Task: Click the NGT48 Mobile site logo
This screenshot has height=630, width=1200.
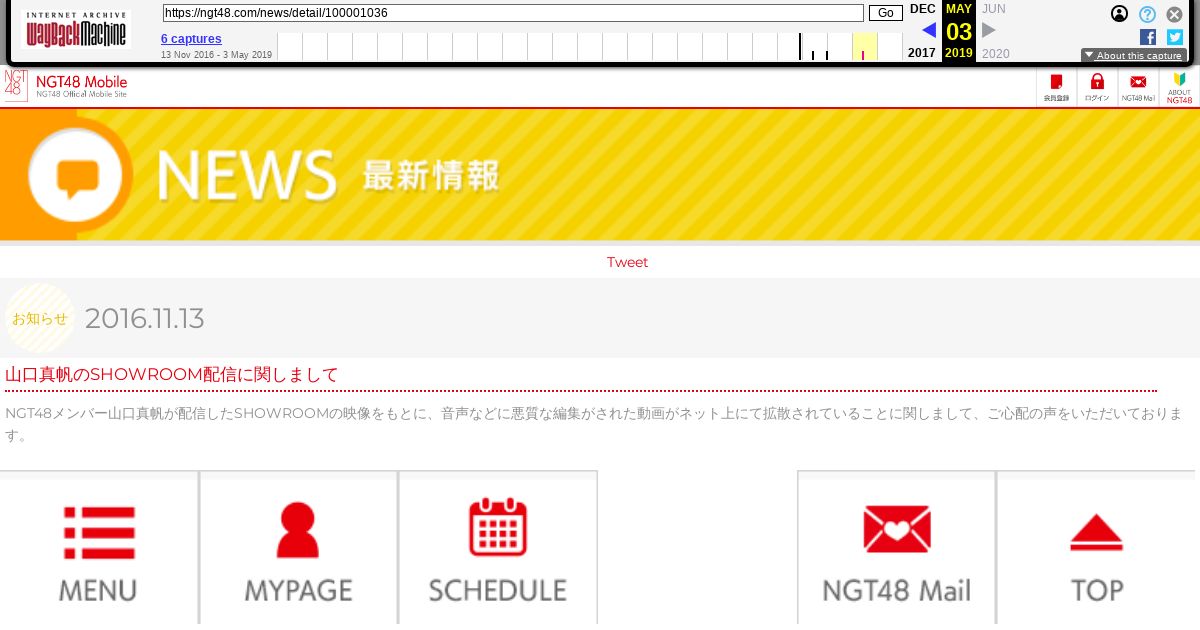Action: coord(66,86)
